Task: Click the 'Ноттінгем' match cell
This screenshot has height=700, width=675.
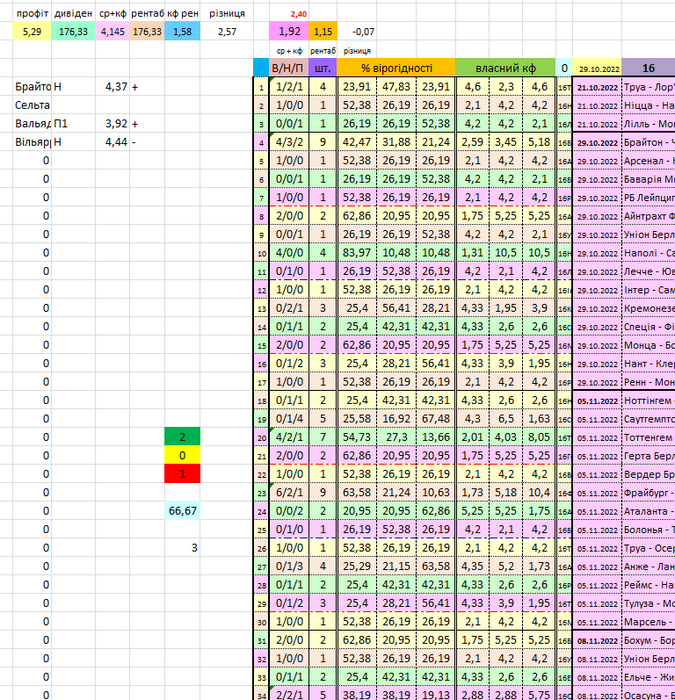Action: click(648, 400)
